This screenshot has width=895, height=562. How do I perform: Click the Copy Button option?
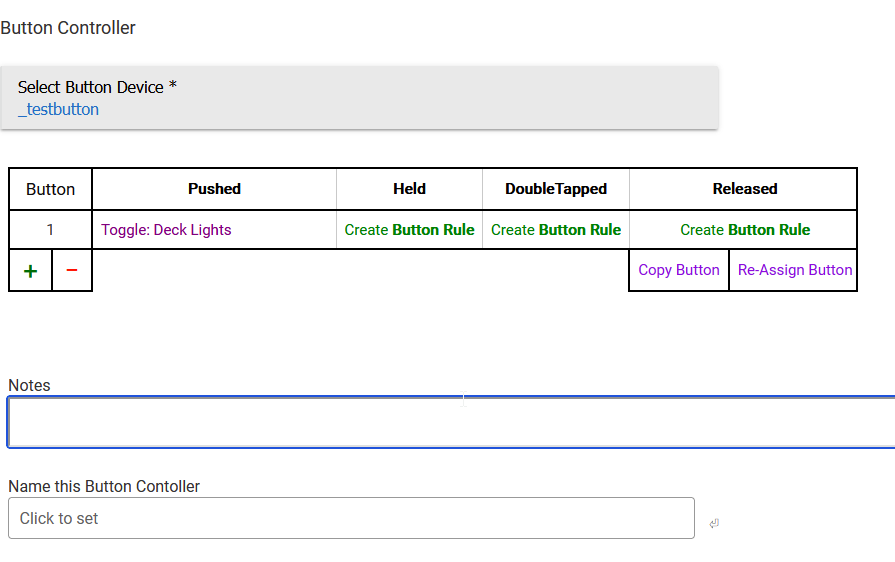click(x=679, y=270)
